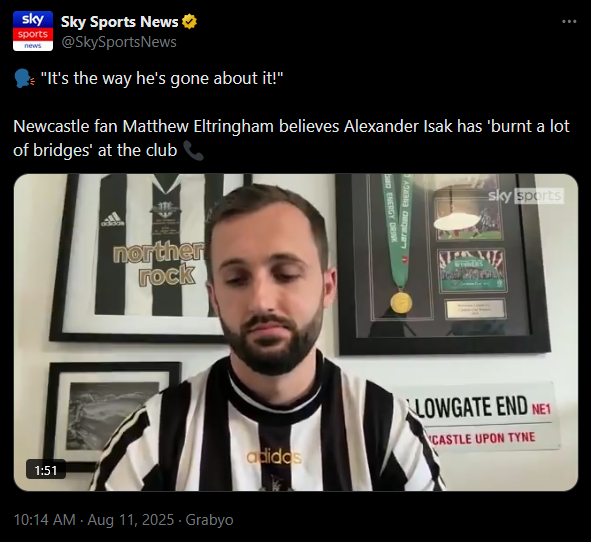Click the northern rock shirt sponsor logo
The width and height of the screenshot is (591, 542).
pos(159,265)
